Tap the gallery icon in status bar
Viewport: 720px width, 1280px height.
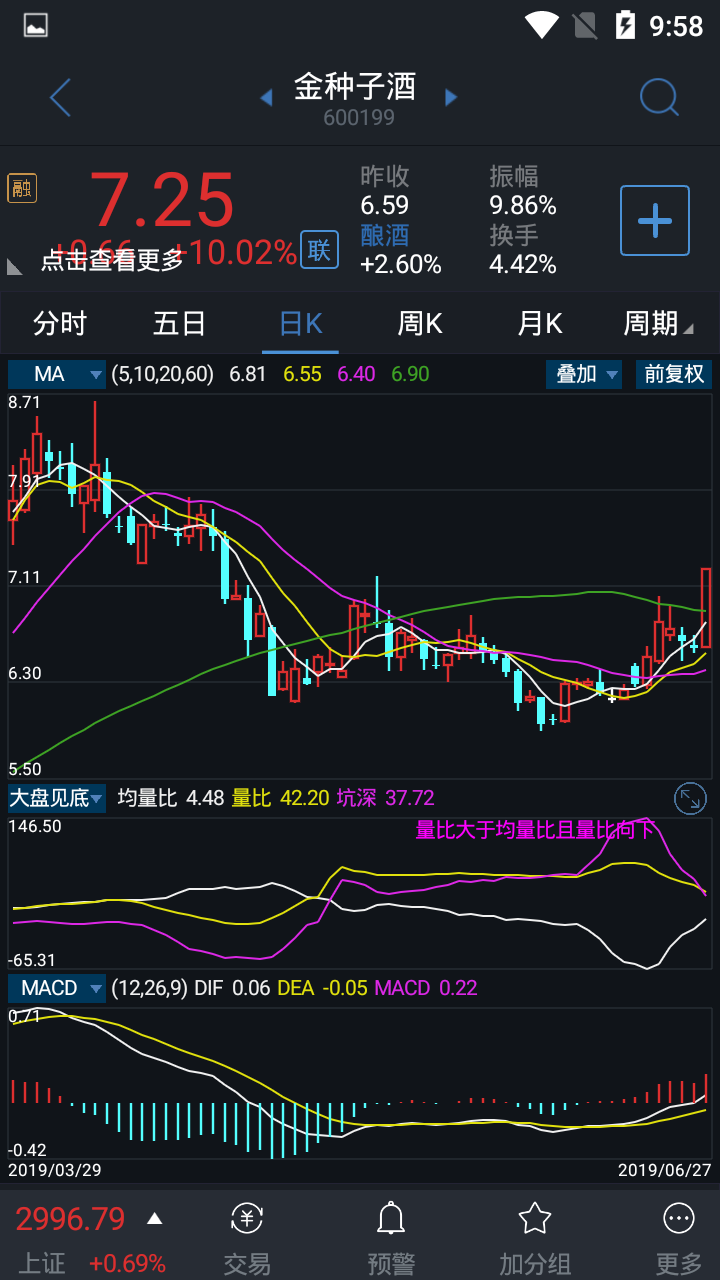pyautogui.click(x=36, y=25)
